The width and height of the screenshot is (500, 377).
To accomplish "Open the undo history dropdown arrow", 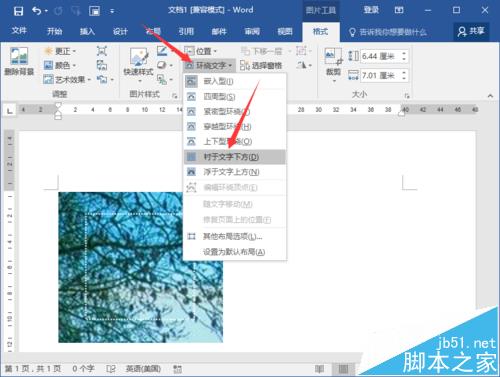I will (46, 12).
